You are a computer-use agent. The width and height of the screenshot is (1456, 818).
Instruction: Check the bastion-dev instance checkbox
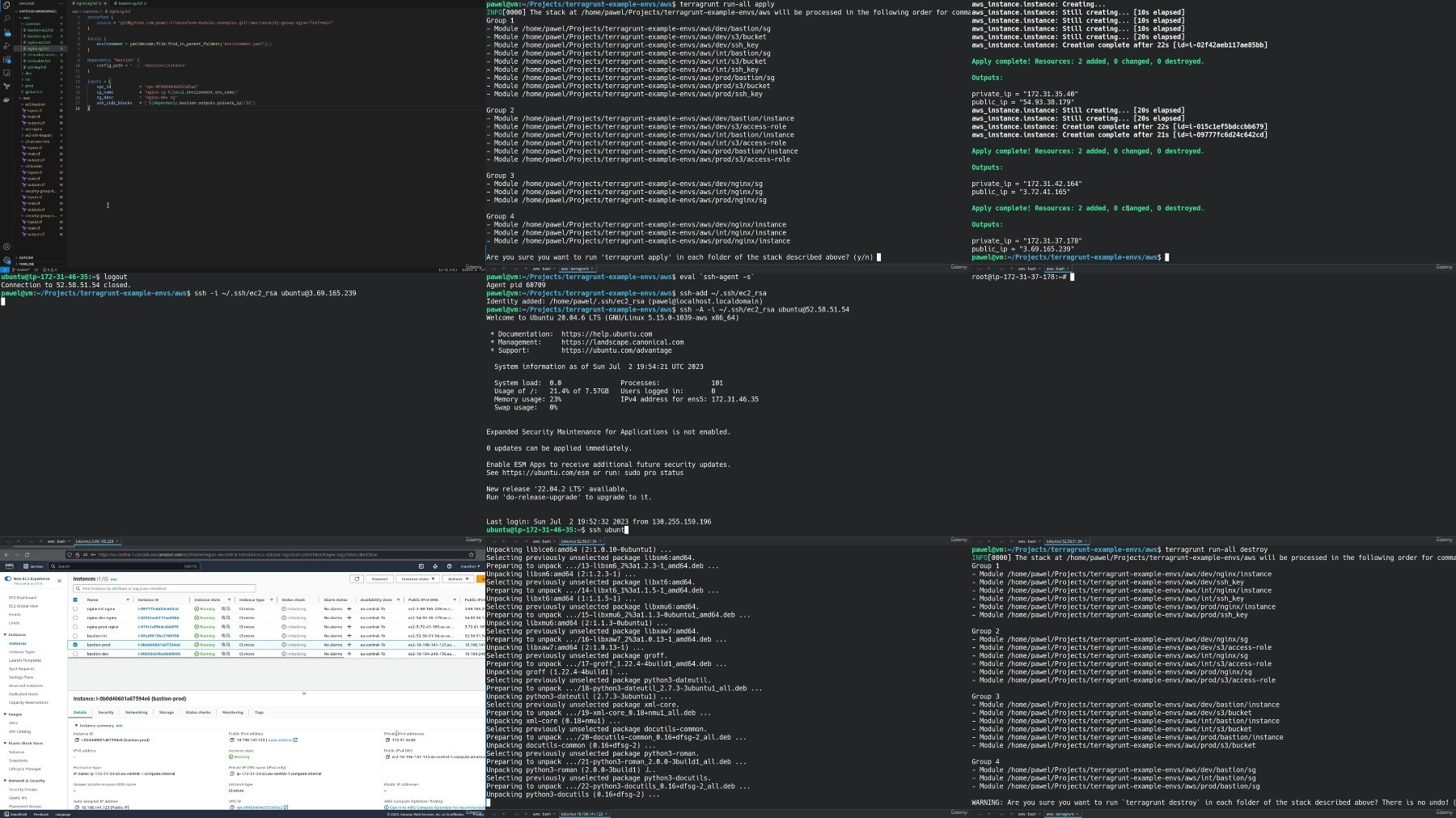(x=75, y=654)
